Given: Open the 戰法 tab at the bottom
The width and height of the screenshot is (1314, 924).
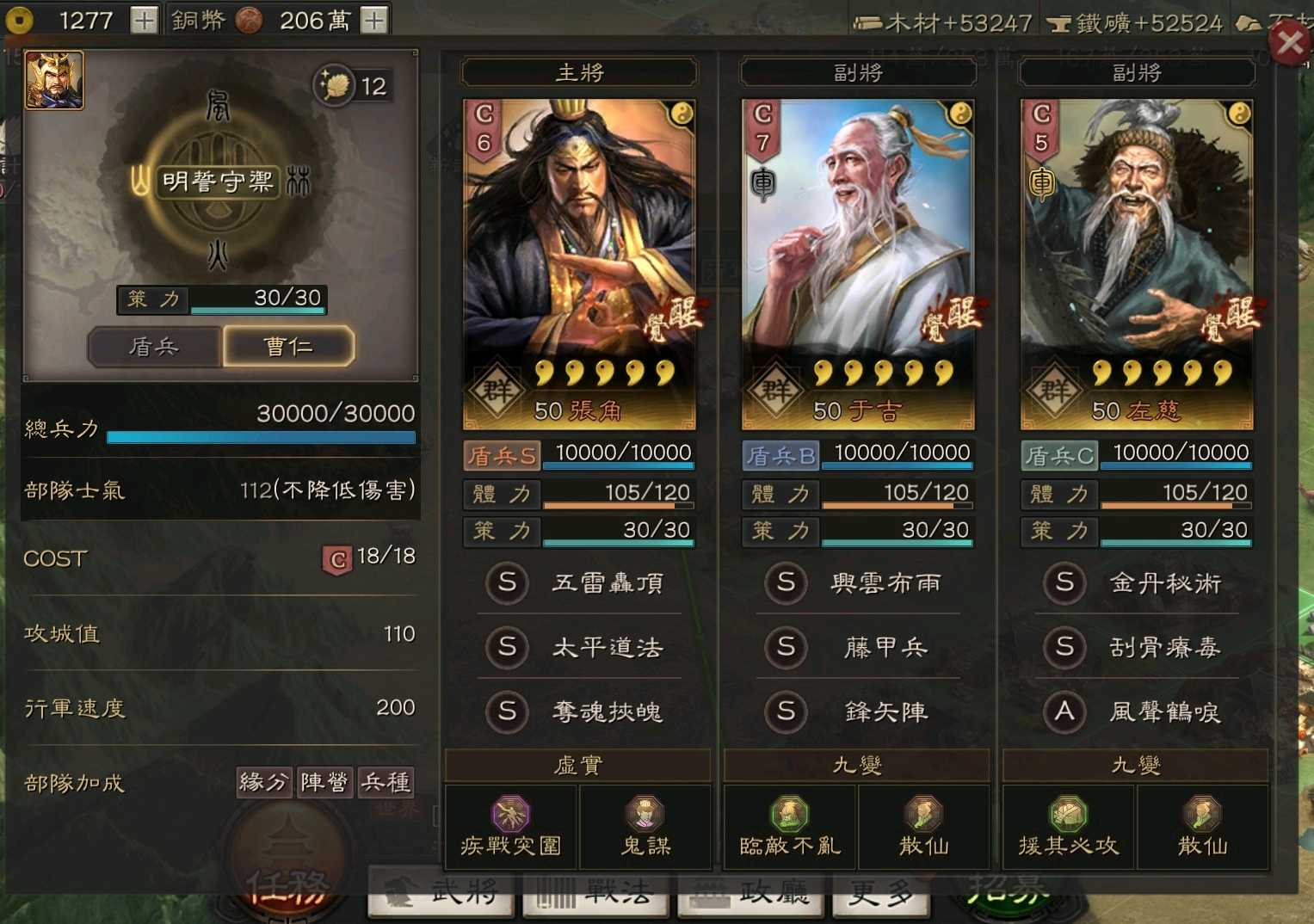Looking at the screenshot, I should pyautogui.click(x=597, y=893).
